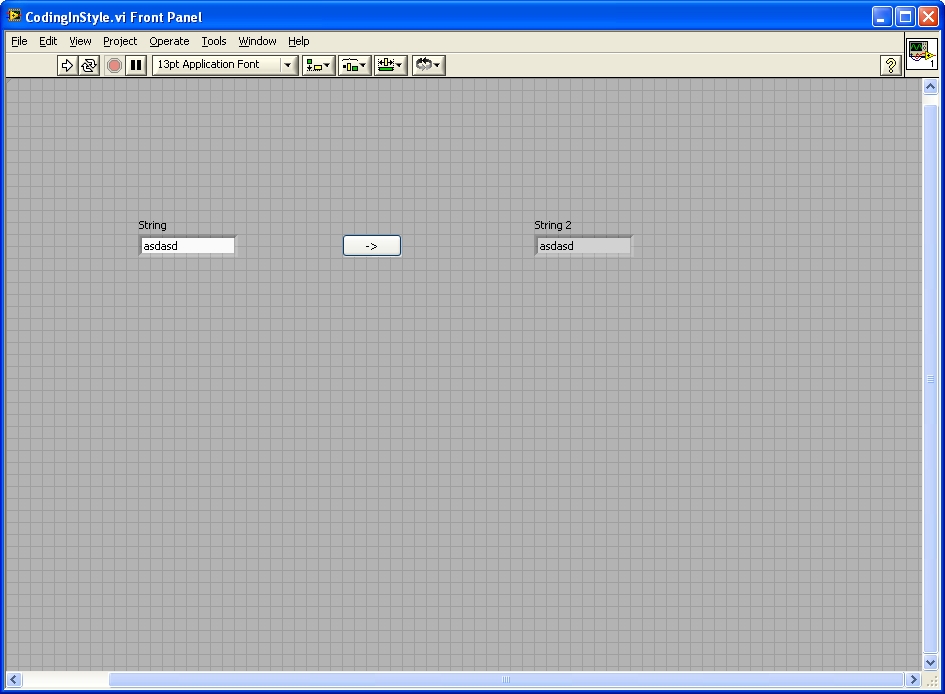Start Run Continuously mode

[x=89, y=65]
